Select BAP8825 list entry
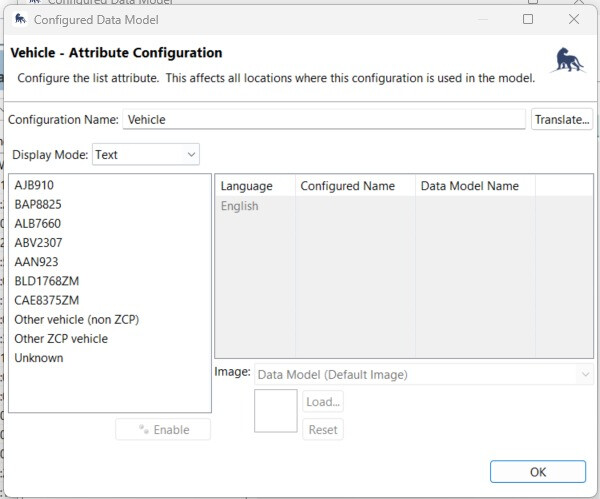 point(38,205)
